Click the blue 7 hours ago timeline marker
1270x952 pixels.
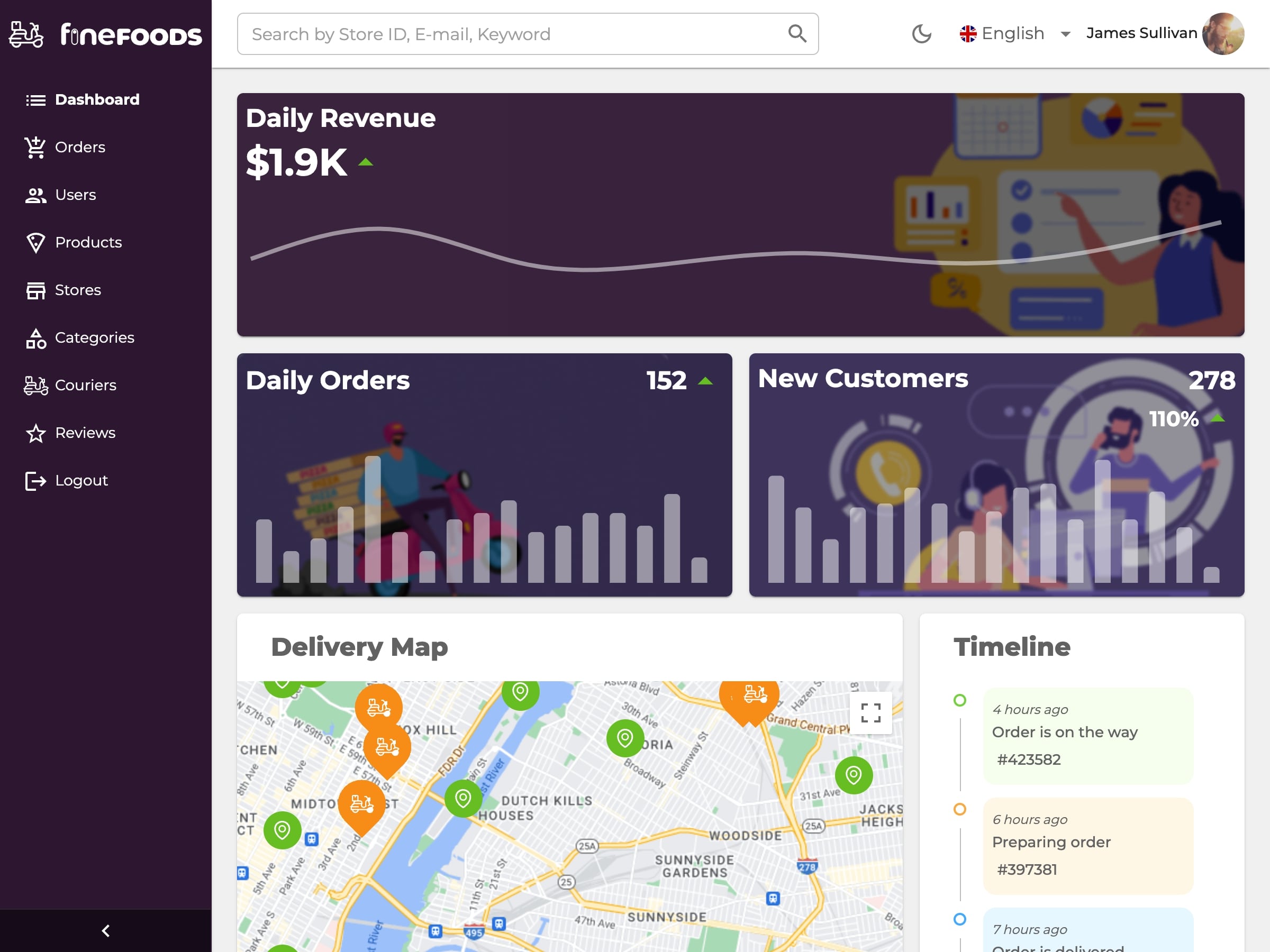click(x=959, y=919)
